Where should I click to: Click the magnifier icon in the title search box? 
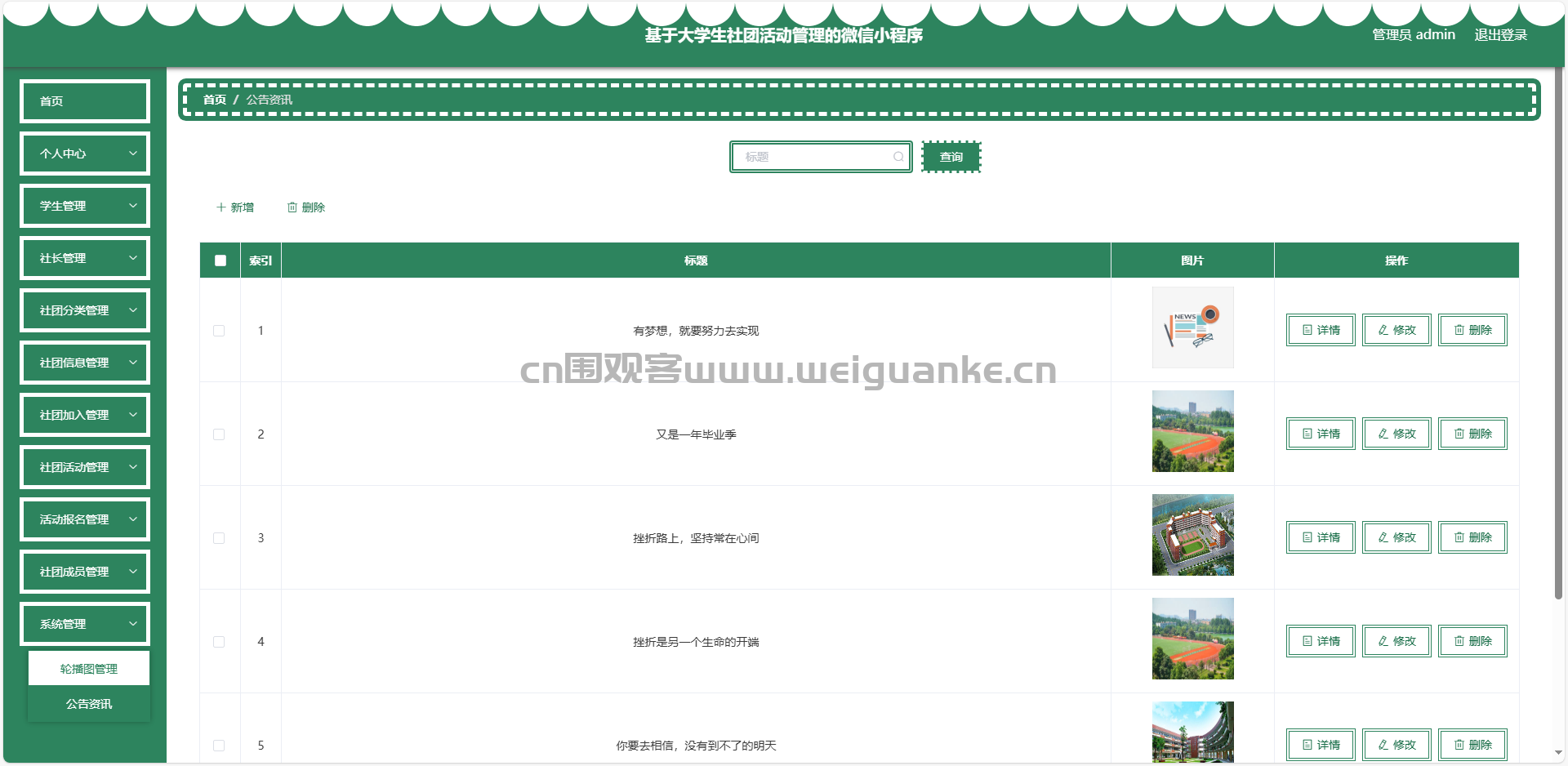(898, 157)
